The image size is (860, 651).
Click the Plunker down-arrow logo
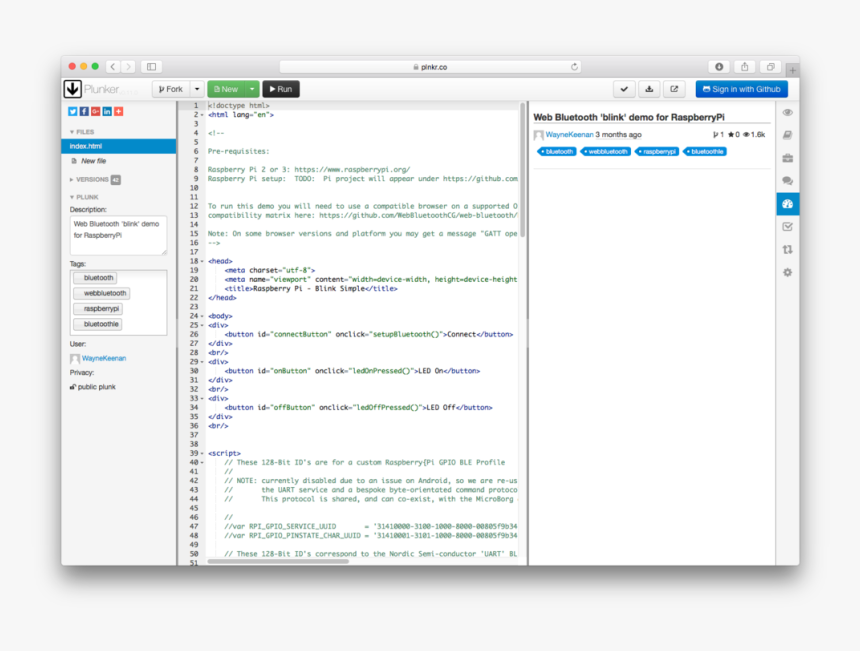pos(72,89)
